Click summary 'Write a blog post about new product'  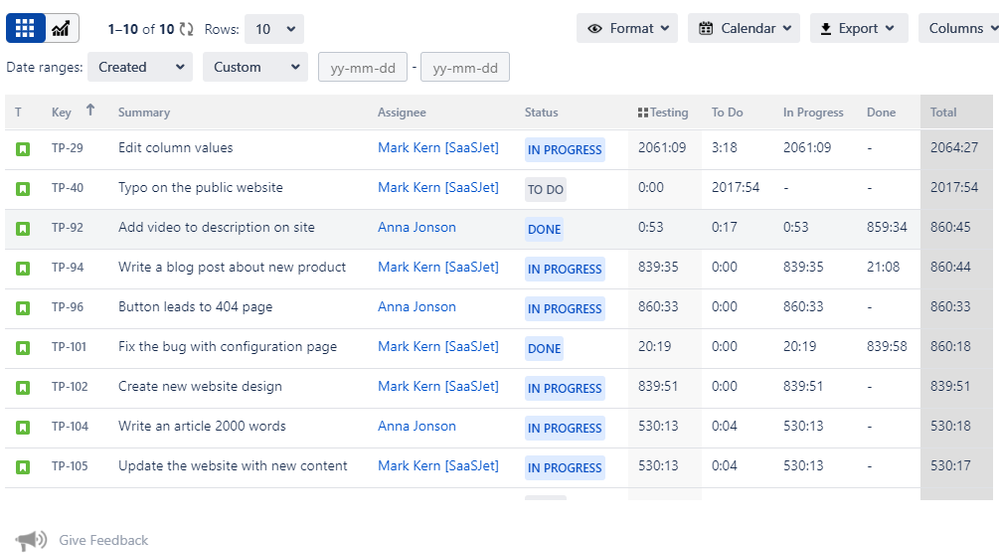(x=232, y=267)
